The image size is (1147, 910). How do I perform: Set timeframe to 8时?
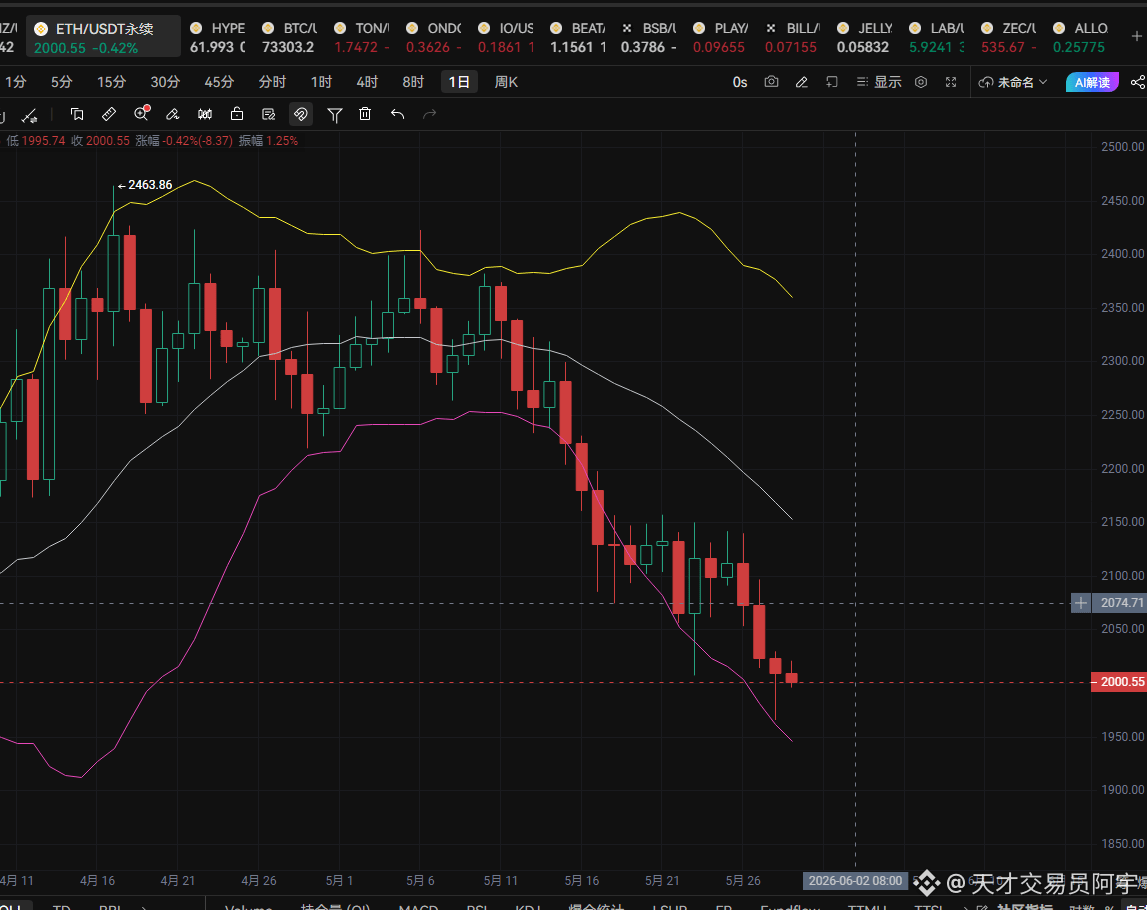point(413,82)
